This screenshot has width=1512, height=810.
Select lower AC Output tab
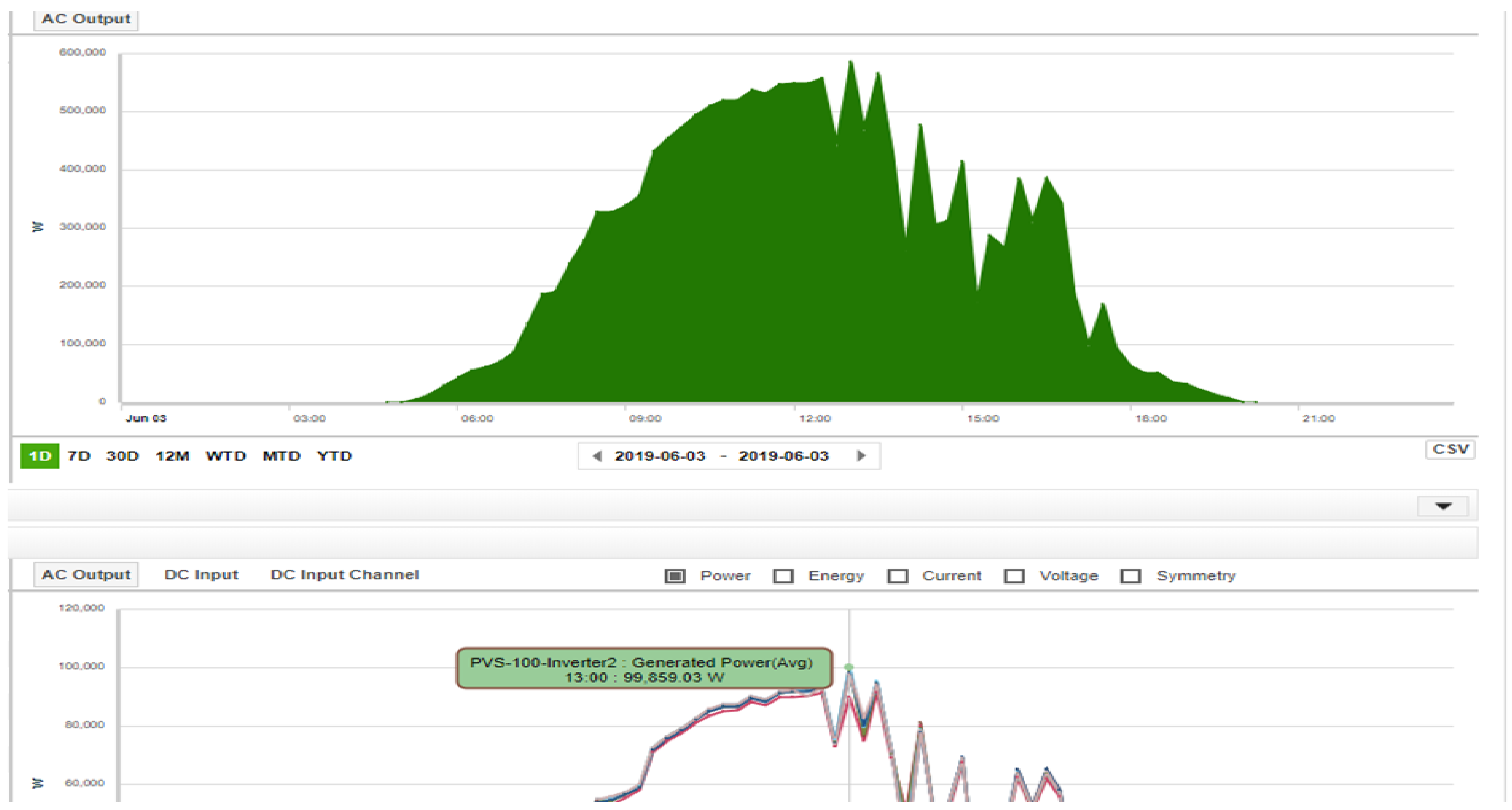(86, 575)
